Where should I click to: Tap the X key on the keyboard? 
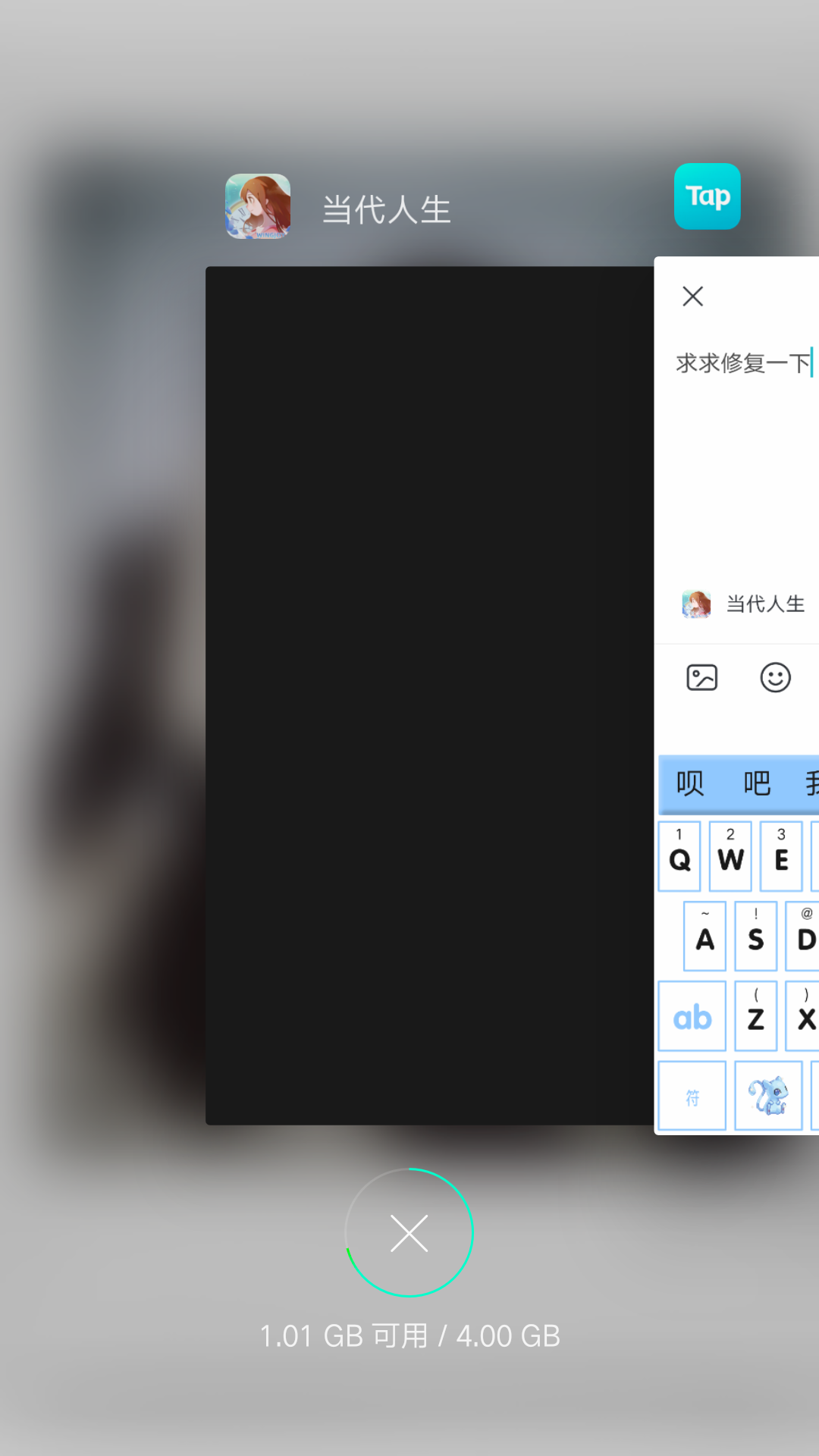click(x=802, y=1015)
